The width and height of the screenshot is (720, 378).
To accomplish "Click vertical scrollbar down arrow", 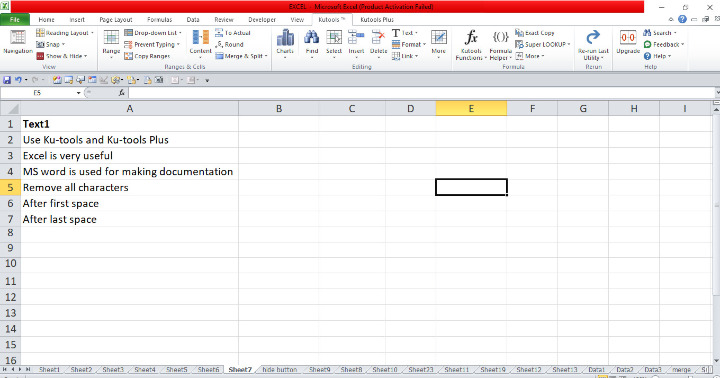I will click(x=716, y=361).
